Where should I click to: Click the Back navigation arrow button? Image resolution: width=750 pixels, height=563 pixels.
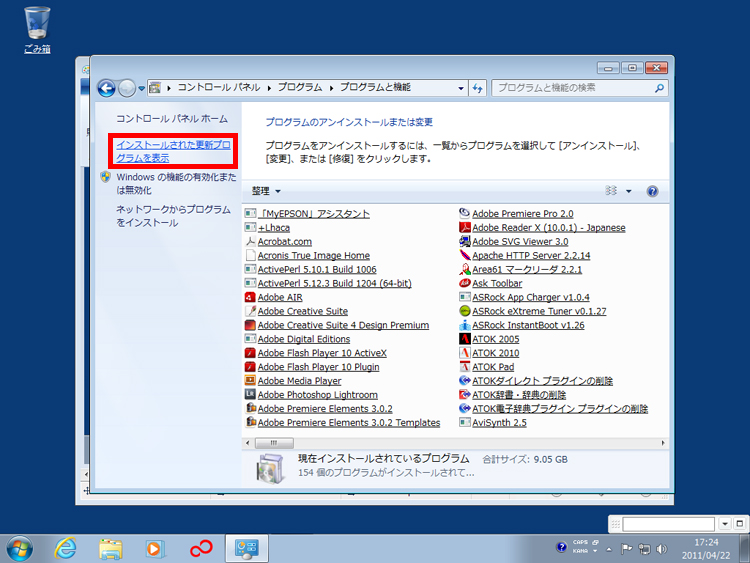coord(106,88)
